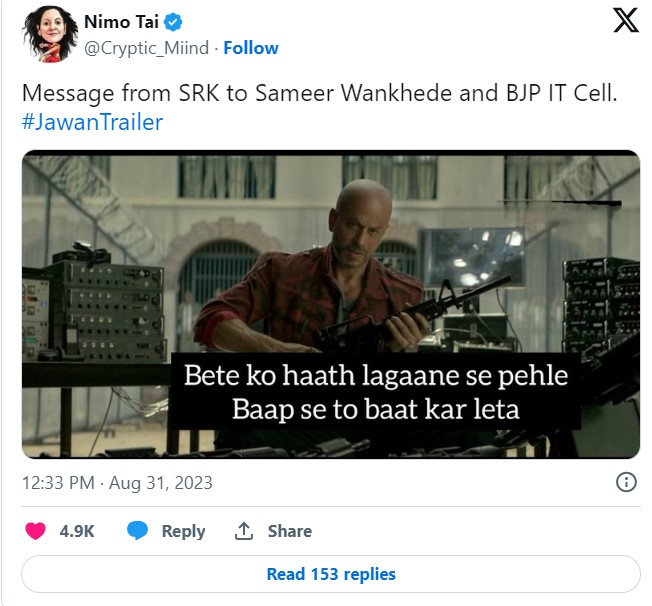Click the share upload arrow icon

pos(244,531)
